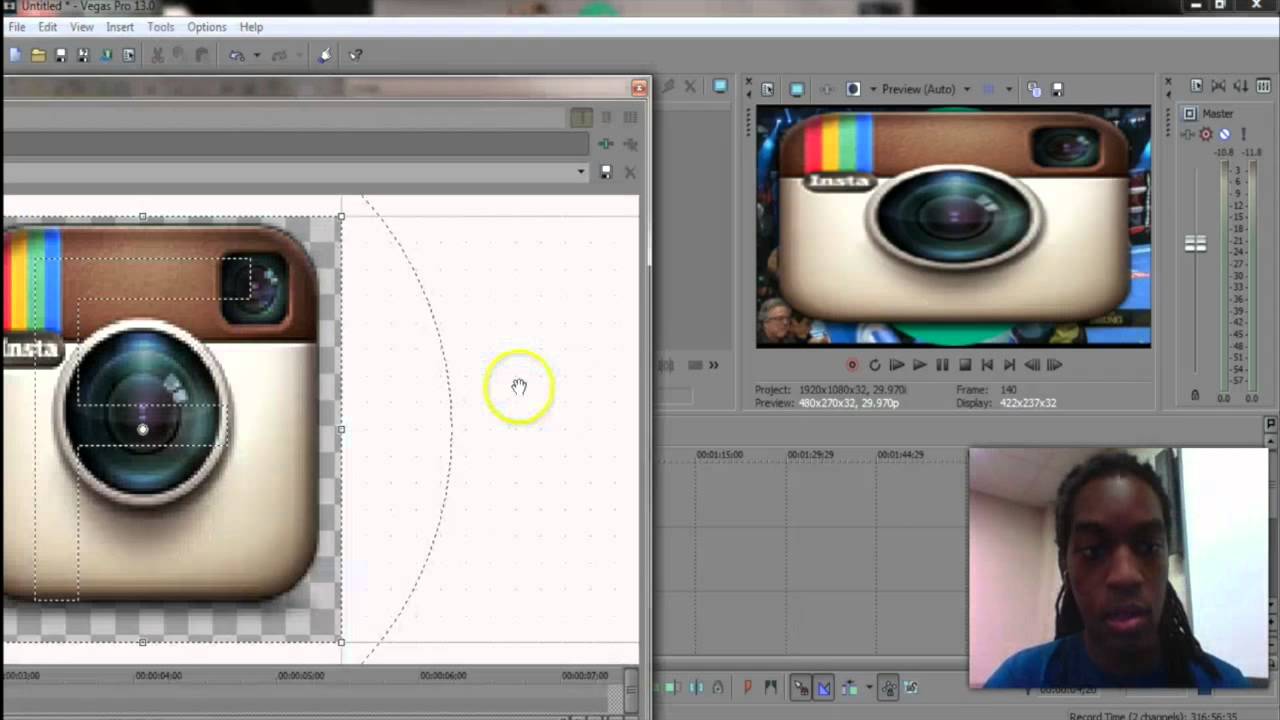The width and height of the screenshot is (1280, 720).
Task: Toggle Enable Snapping on the timeline toolbar
Action: pyautogui.click(x=800, y=688)
